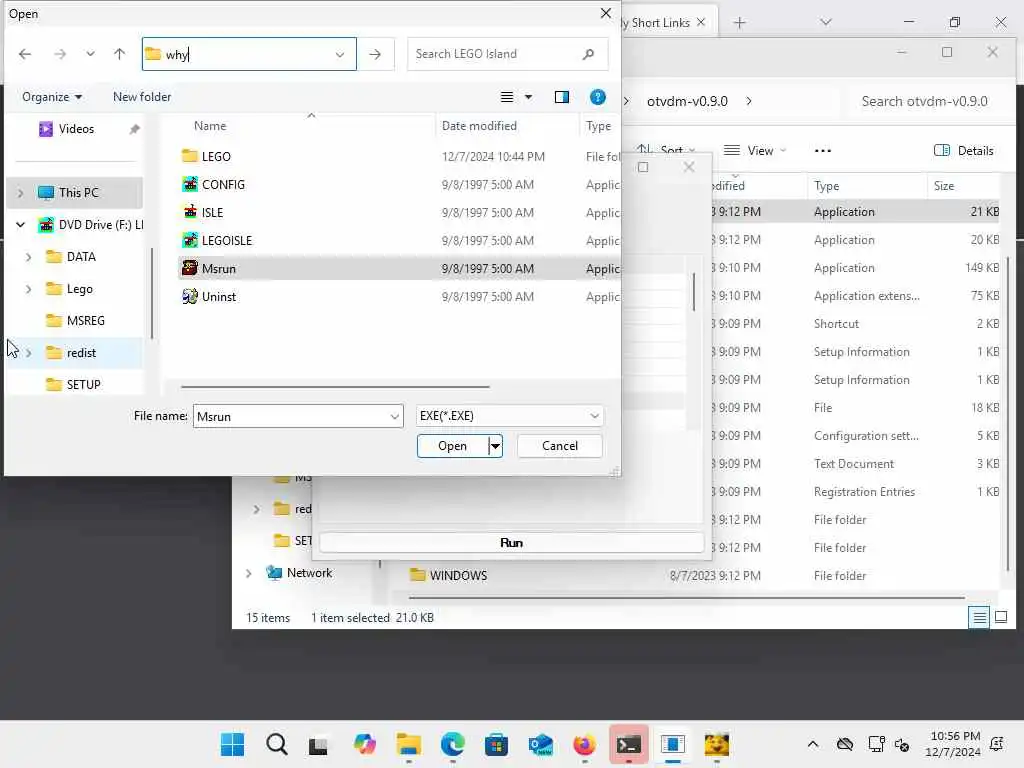Open Windows Start menu
The height and width of the screenshot is (768, 1024).
(232, 744)
